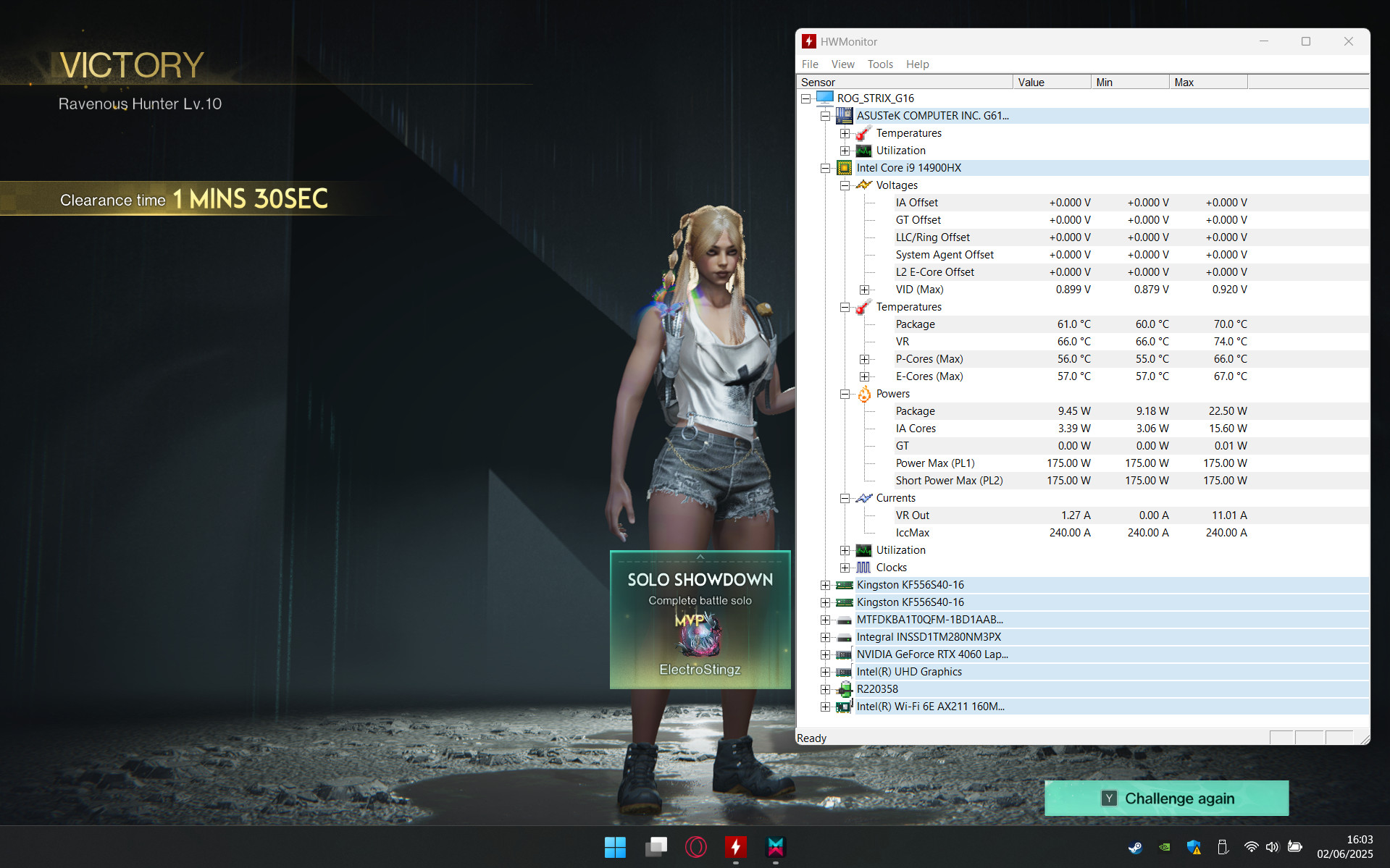Open Task View from the taskbar
1390x868 pixels.
coord(656,847)
